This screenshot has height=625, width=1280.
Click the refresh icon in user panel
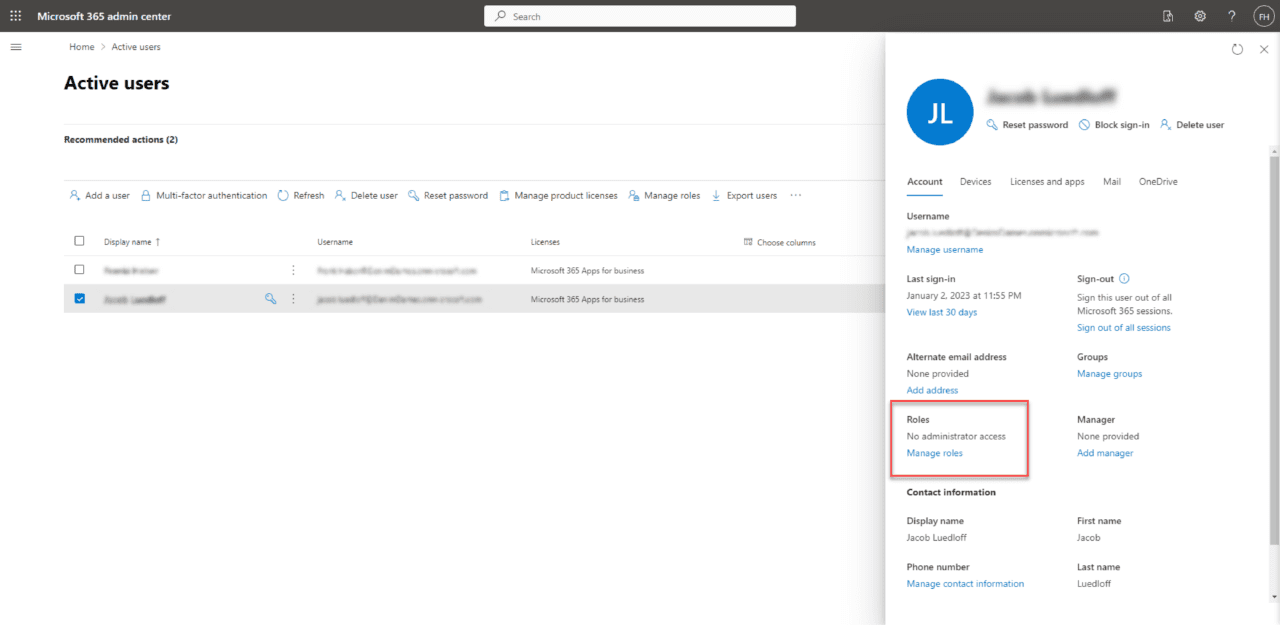[x=1237, y=49]
